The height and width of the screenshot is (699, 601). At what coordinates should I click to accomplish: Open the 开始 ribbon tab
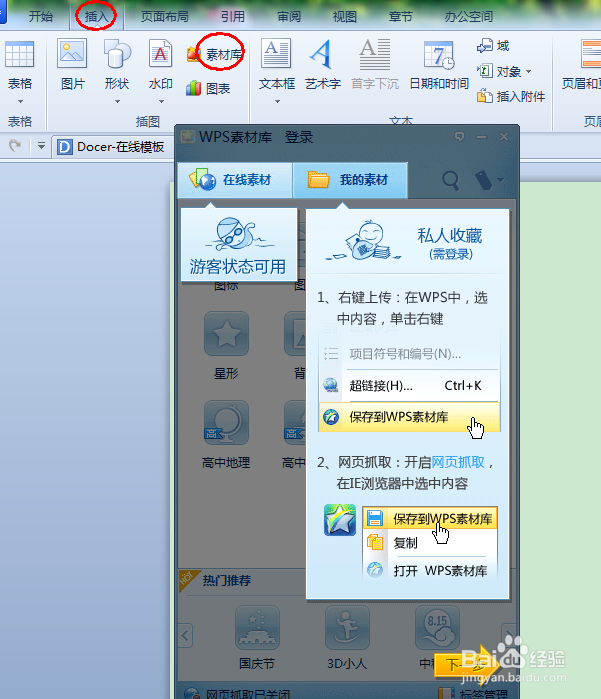coord(41,17)
